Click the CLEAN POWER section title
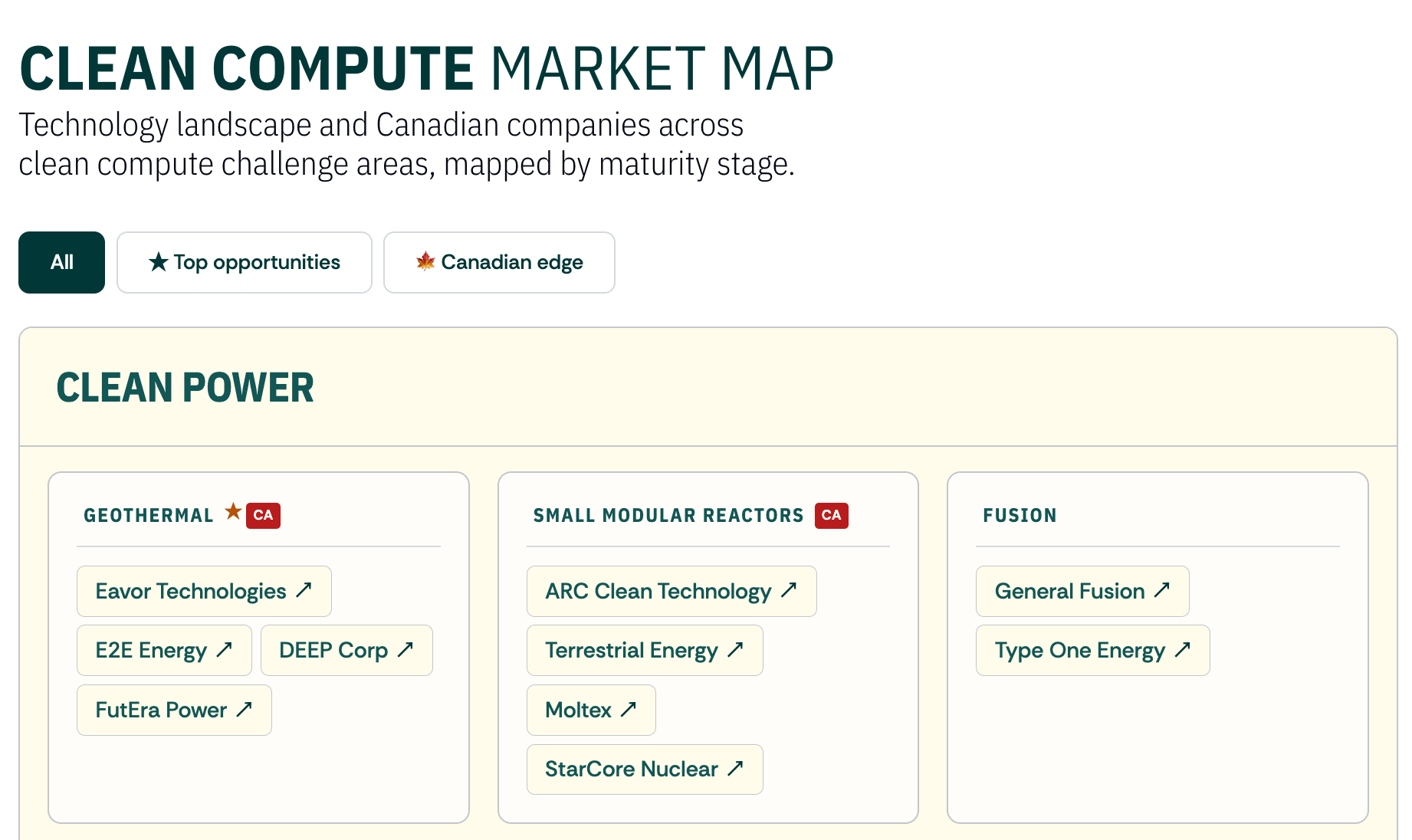This screenshot has width=1412, height=840. coord(186,388)
